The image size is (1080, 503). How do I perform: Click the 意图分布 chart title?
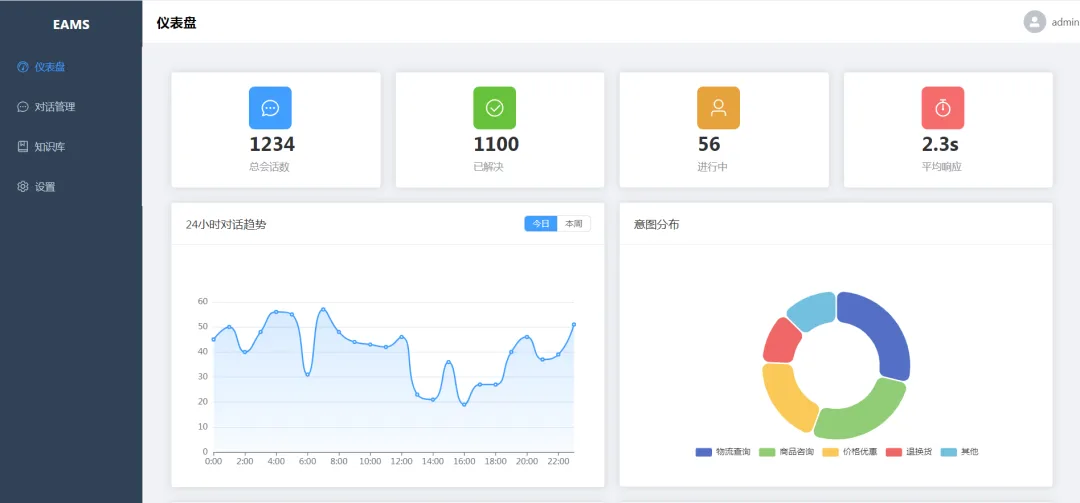656,224
